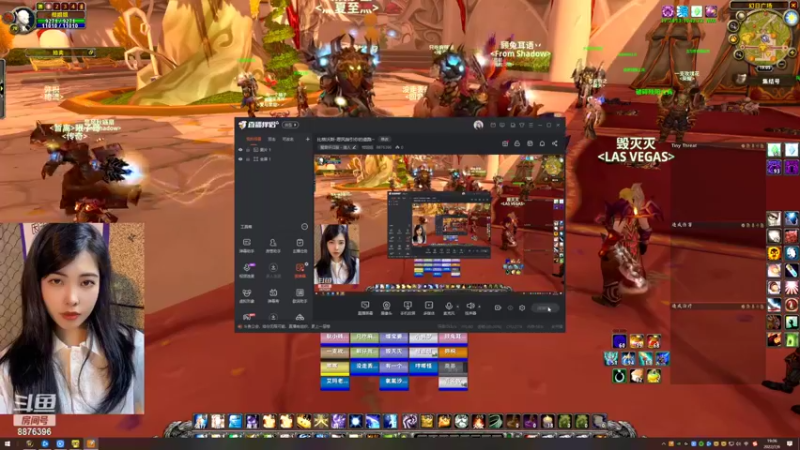Collapse the toolbox with the minus circle
The height and width of the screenshot is (450, 800).
click(305, 227)
